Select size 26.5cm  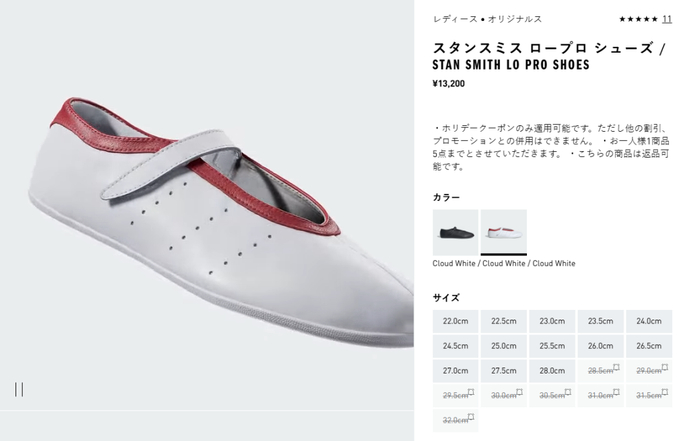pyautogui.click(x=649, y=346)
